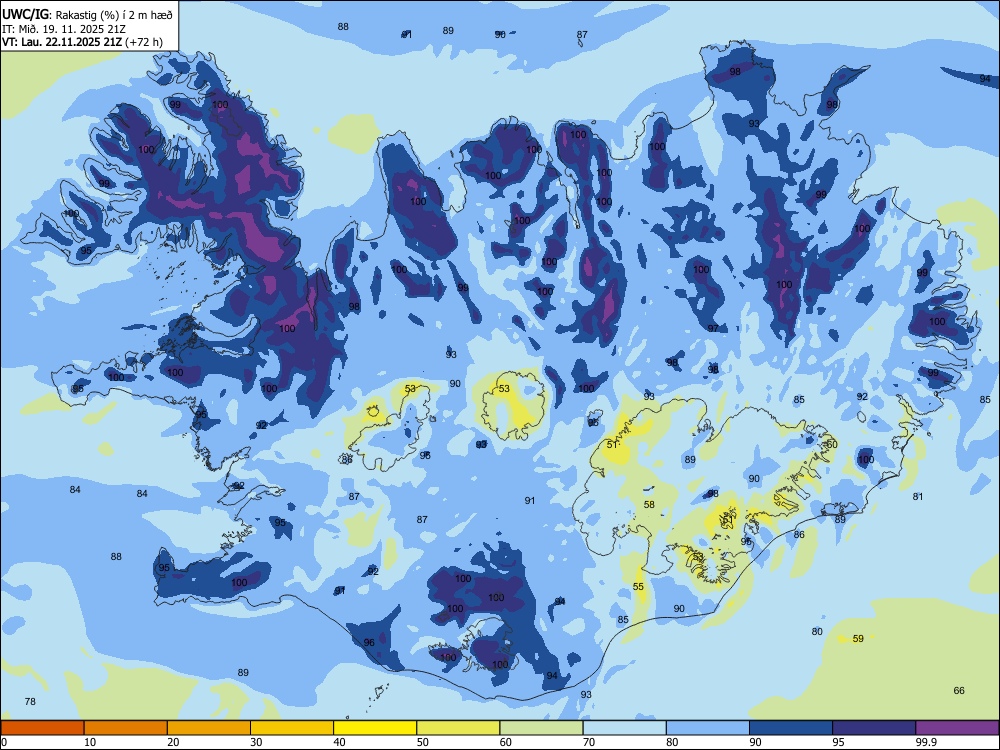The height and width of the screenshot is (750, 1000).
Task: Click the '66' humidity value on the map
Action: [959, 691]
